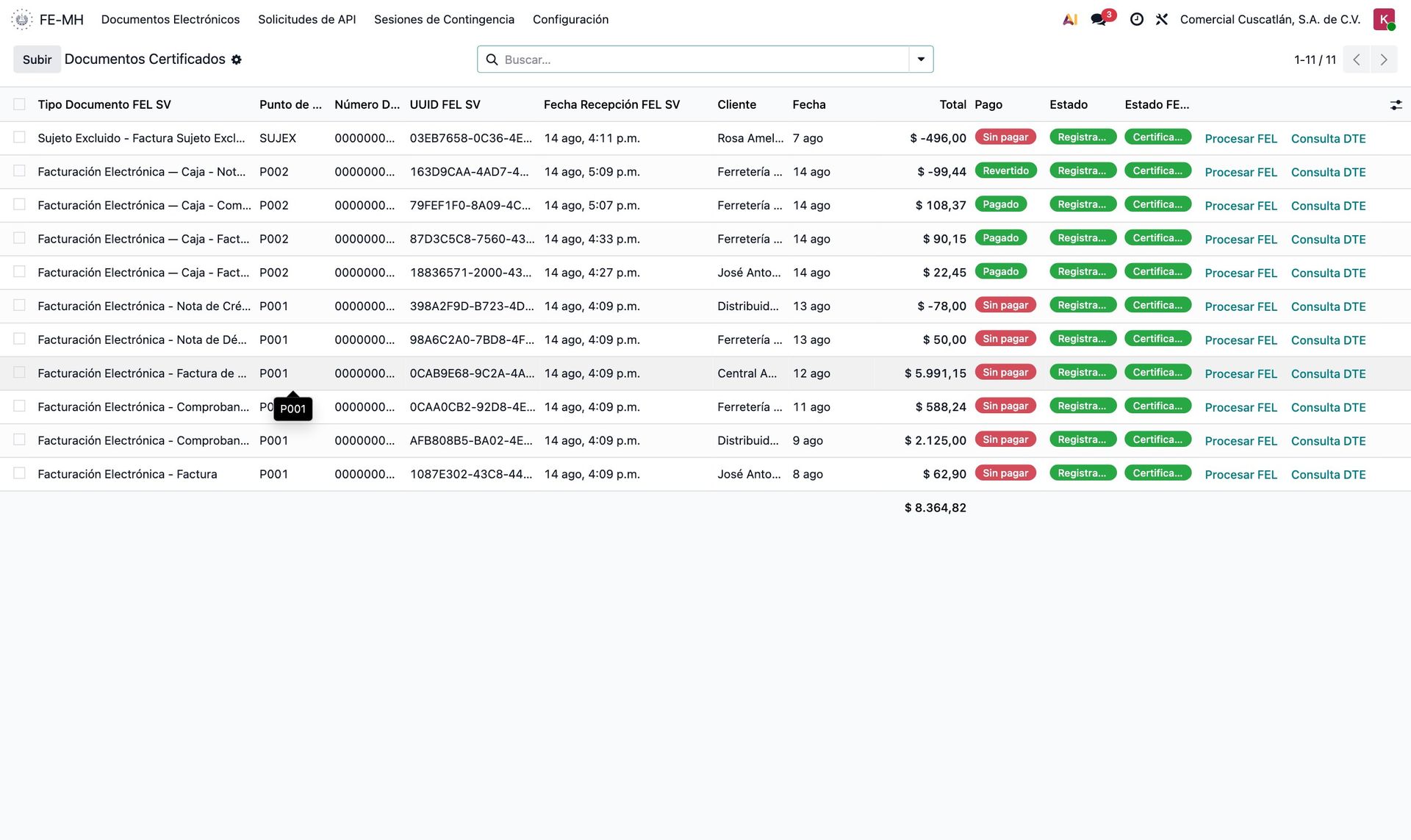Sort by Tipo Documento FEL SV column

(x=104, y=104)
